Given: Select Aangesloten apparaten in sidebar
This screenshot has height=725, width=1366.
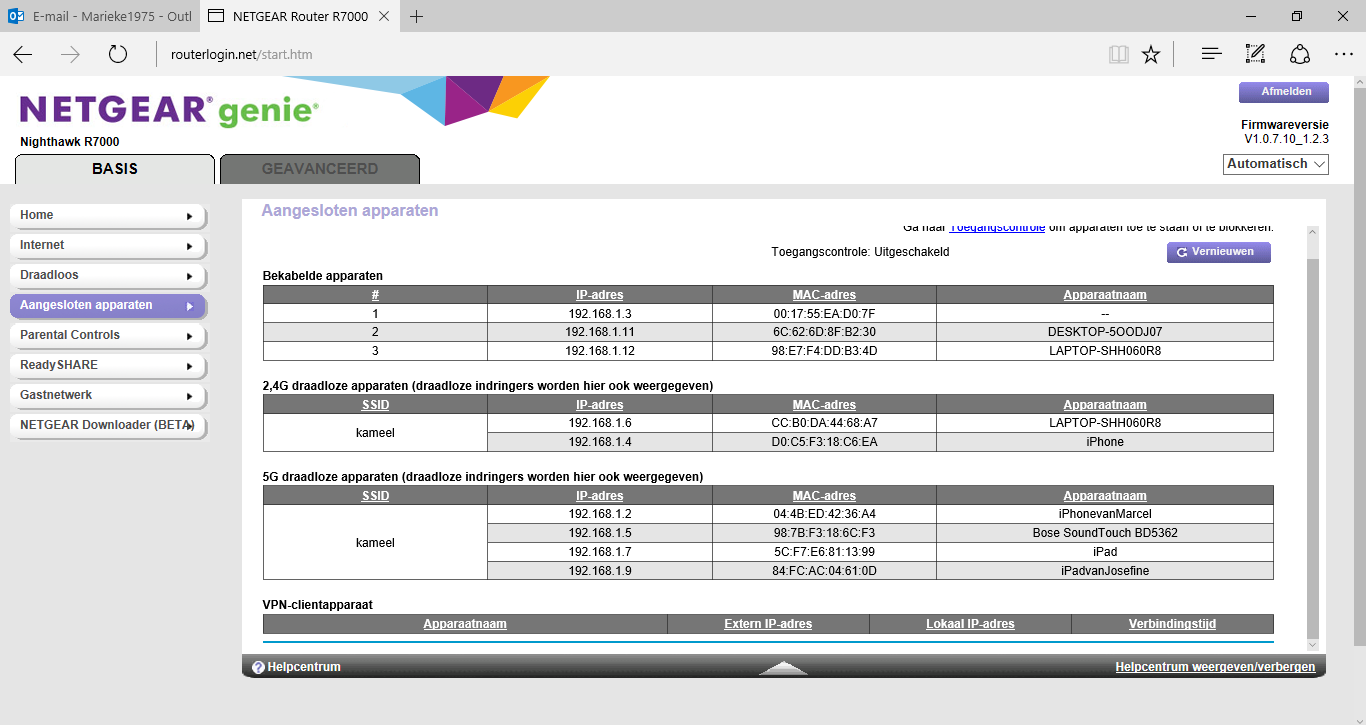Looking at the screenshot, I should point(107,305).
